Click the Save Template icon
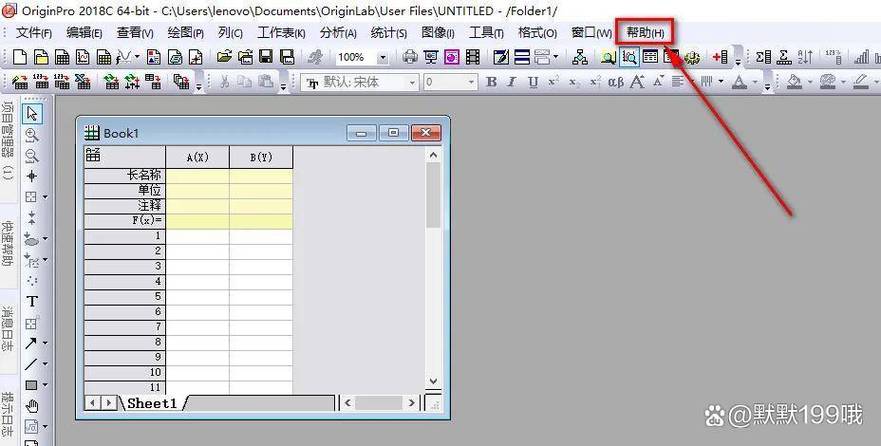The image size is (881, 446). pos(287,57)
